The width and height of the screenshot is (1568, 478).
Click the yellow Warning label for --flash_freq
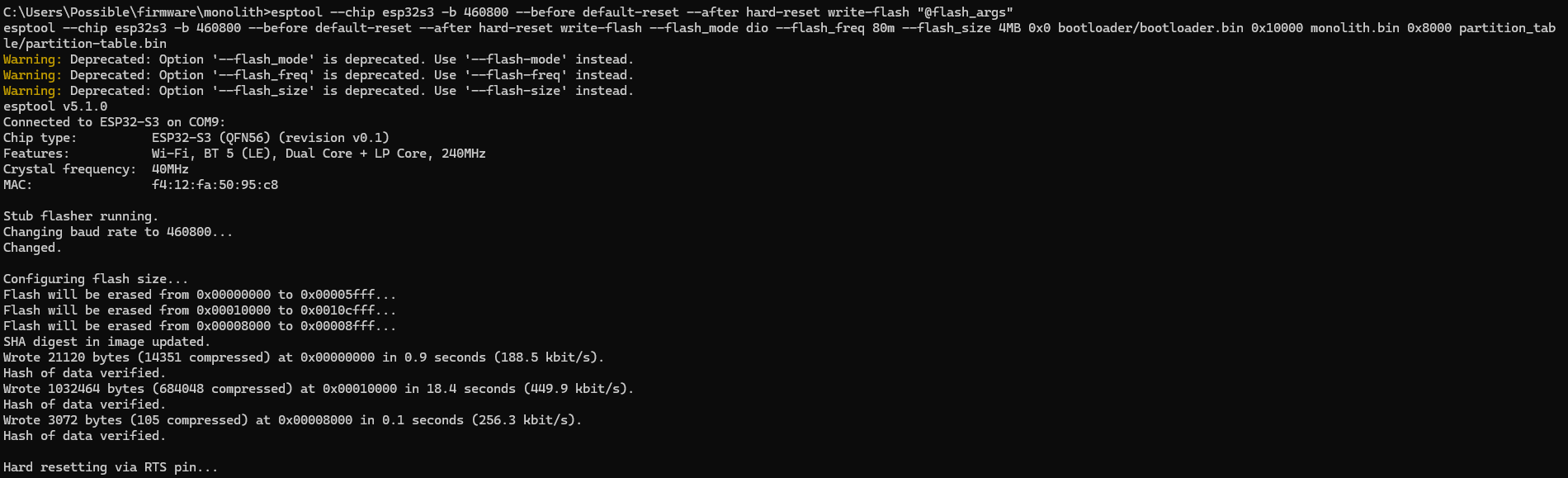click(x=32, y=75)
